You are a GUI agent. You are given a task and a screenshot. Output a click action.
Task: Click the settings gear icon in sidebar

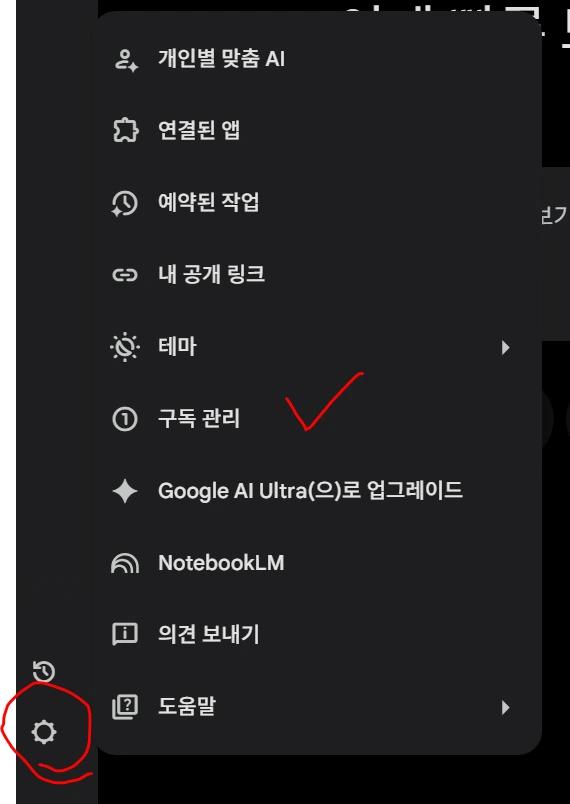click(44, 732)
